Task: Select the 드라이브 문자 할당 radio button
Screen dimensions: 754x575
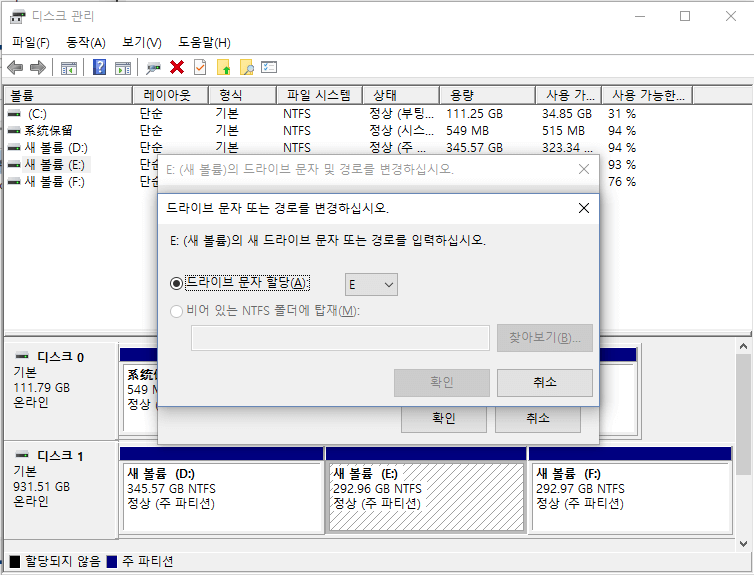Action: (176, 284)
